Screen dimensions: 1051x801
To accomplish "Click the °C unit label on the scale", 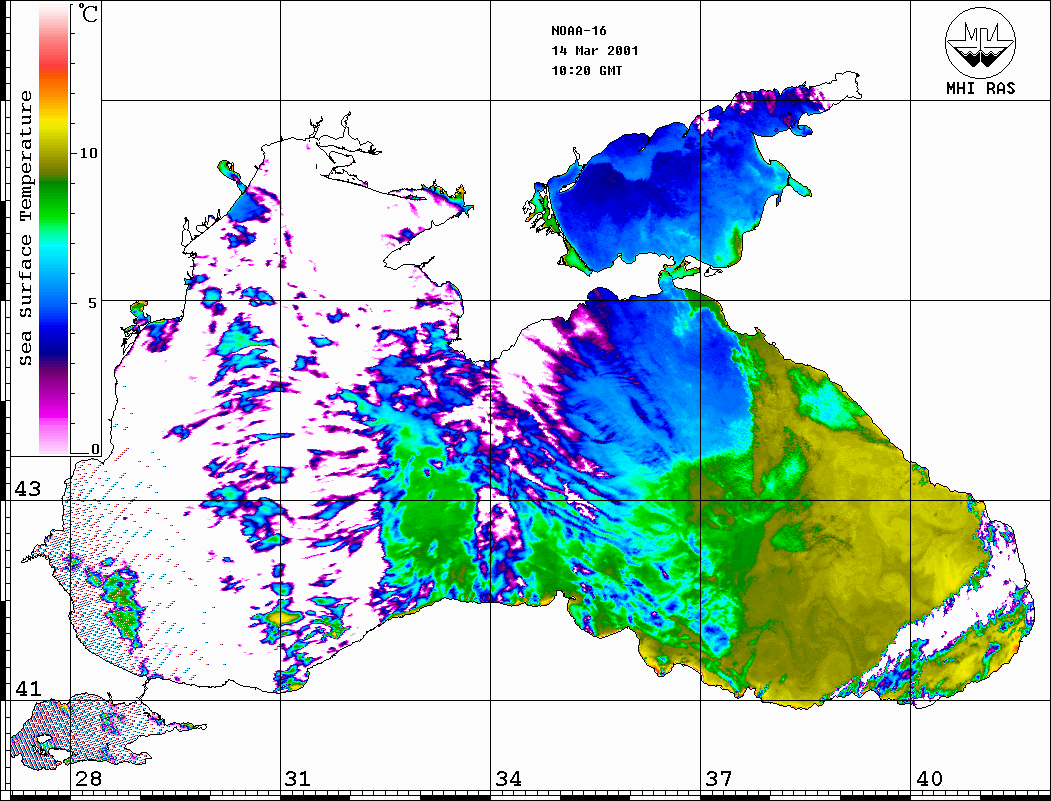I will (90, 14).
